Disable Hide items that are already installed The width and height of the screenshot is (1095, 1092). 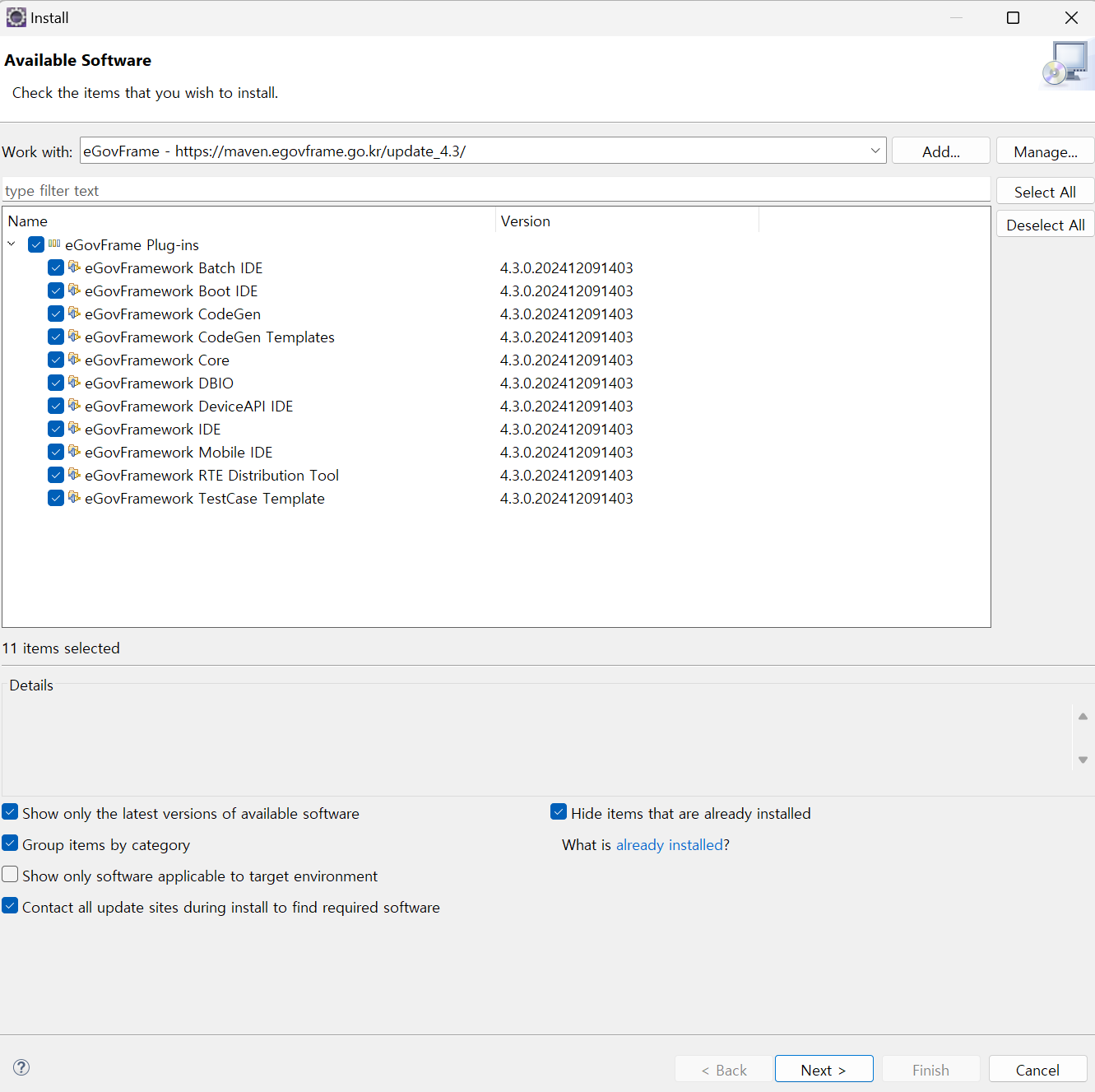(x=559, y=812)
